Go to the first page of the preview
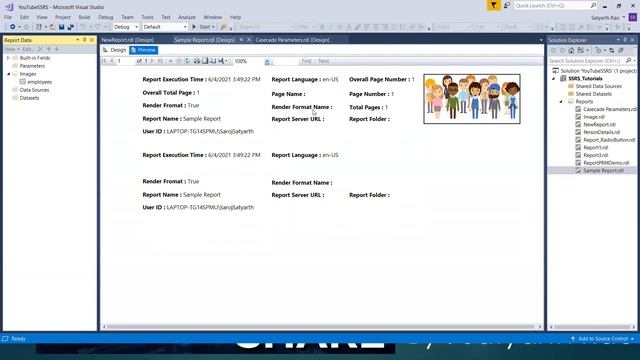The image size is (640, 360). tap(104, 61)
